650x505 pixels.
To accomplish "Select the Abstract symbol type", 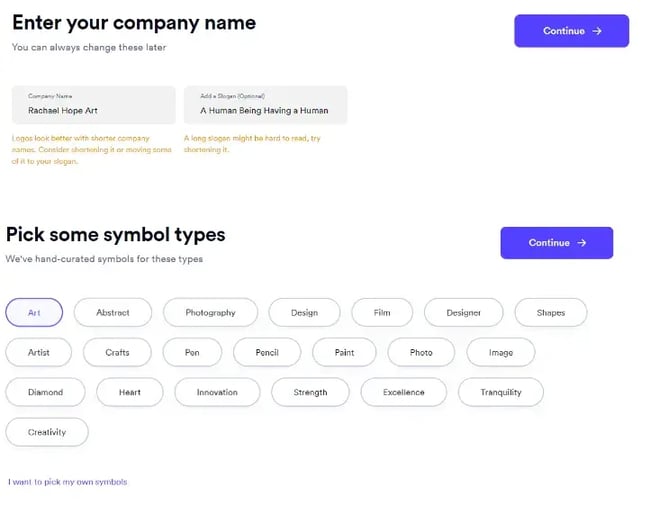I will [x=113, y=313].
